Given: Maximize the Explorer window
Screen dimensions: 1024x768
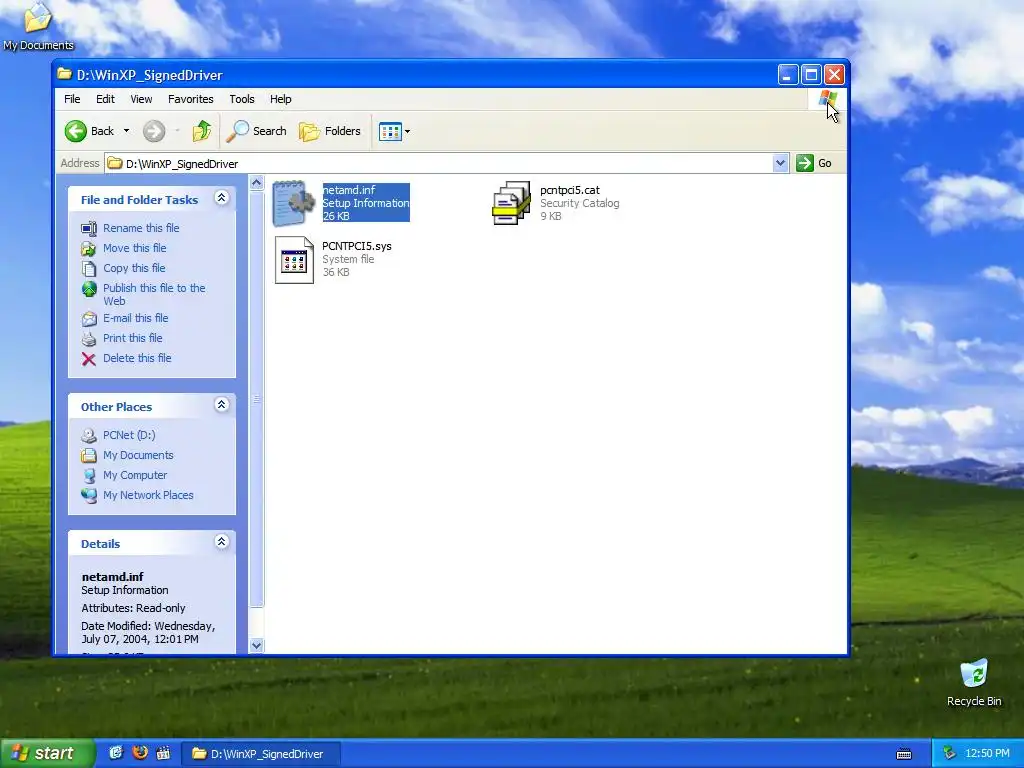Looking at the screenshot, I should (811, 75).
